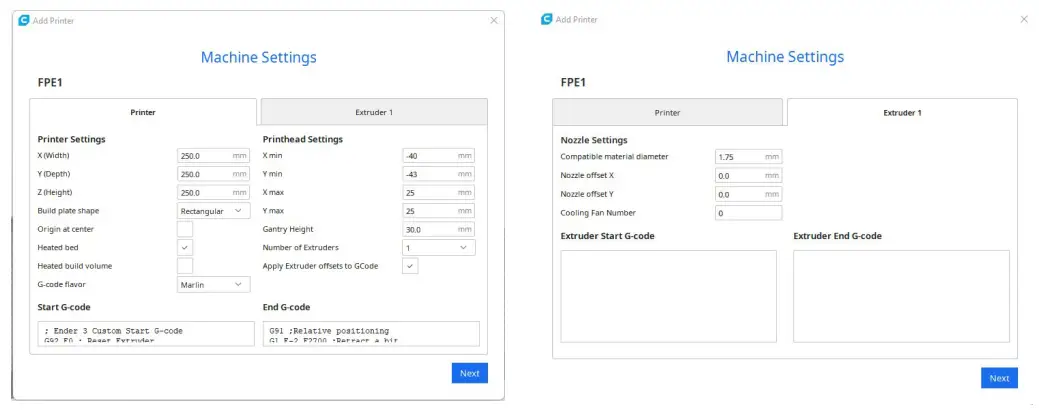Open the Build plate shape dropdown

(x=213, y=211)
